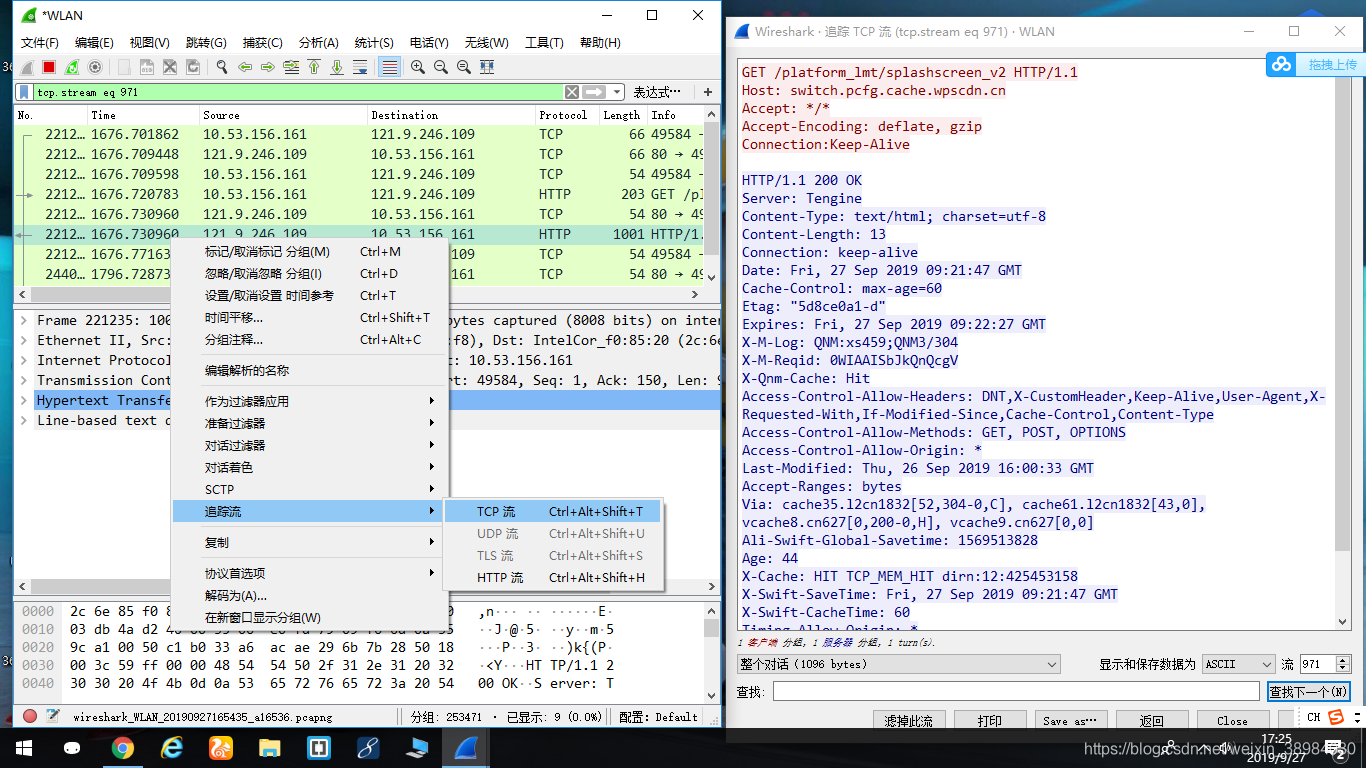Click the go to specific packet icon
Image resolution: width=1366 pixels, height=768 pixels.
(291, 67)
